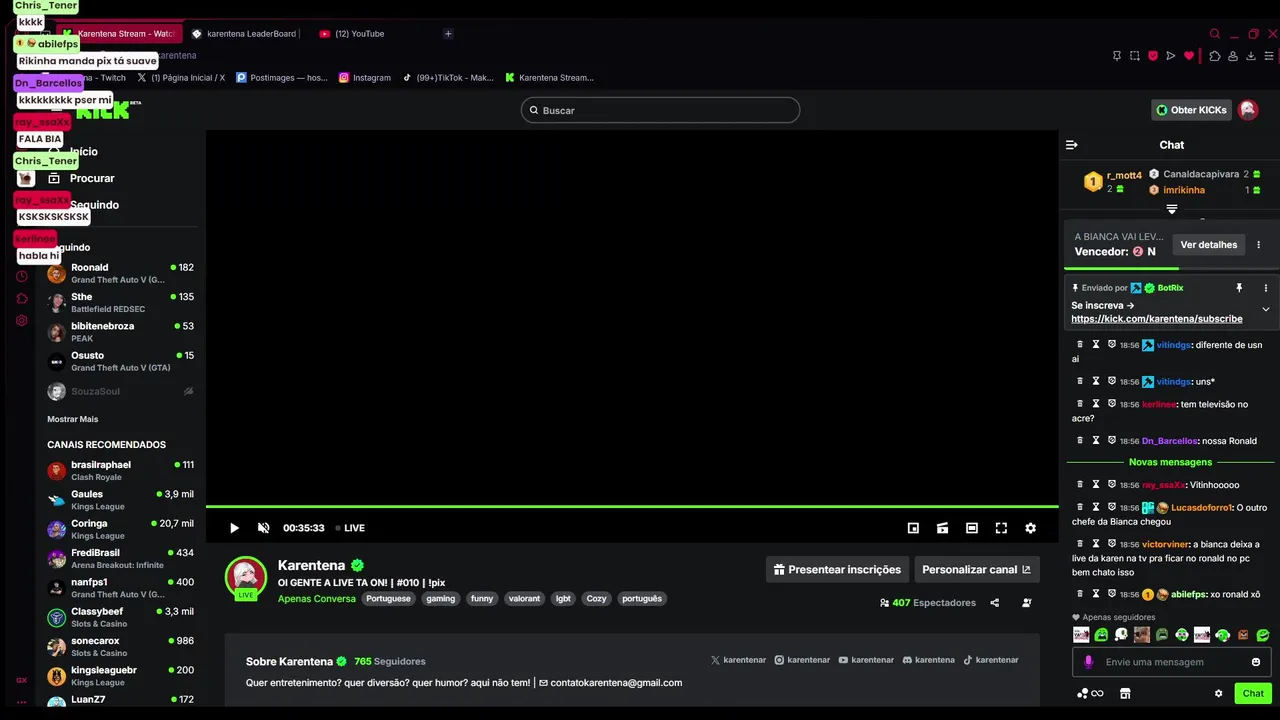Collapse the pinned BotRix message
1280x720 pixels.
pyautogui.click(x=1266, y=309)
